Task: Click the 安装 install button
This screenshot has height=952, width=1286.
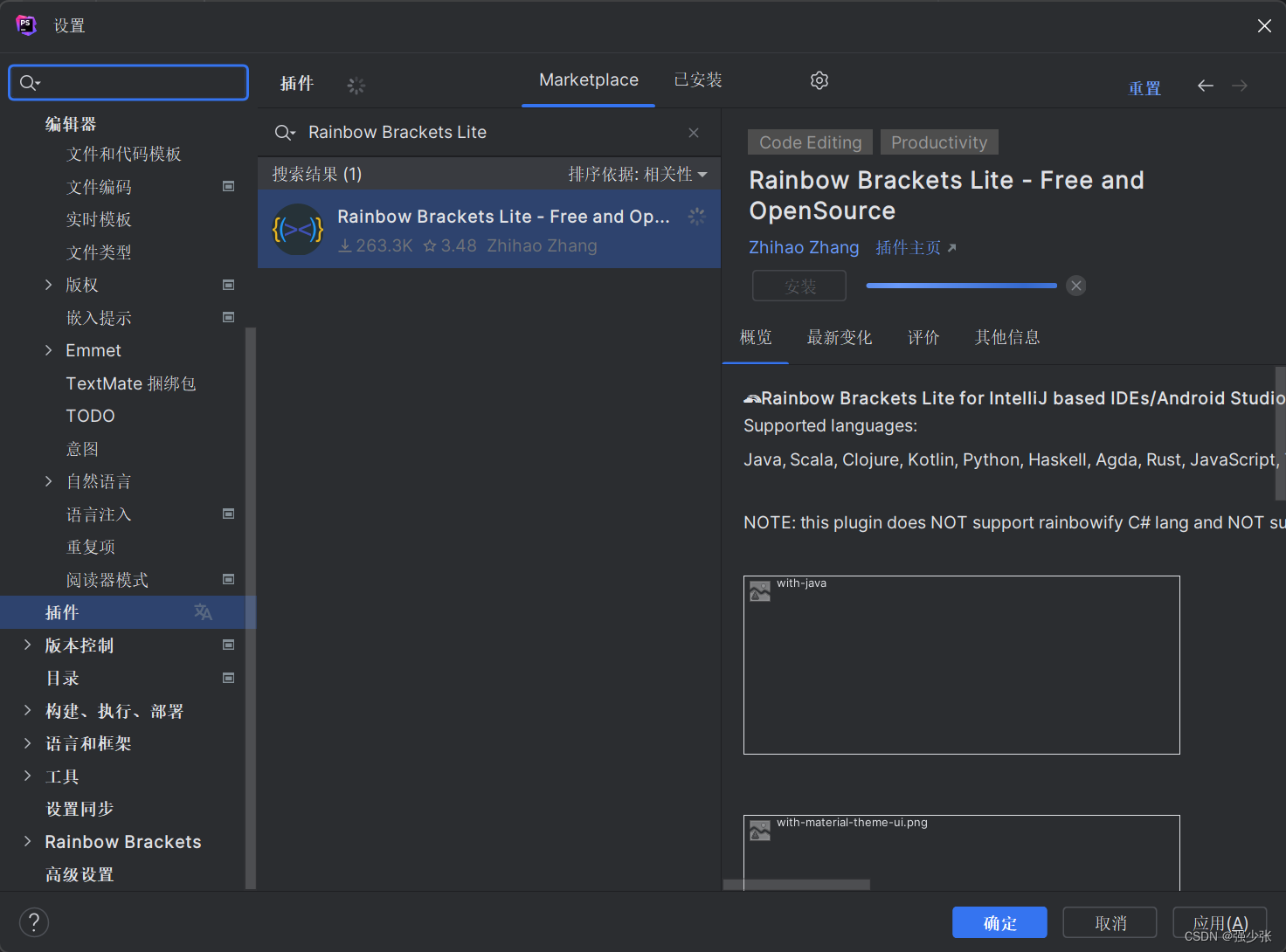Action: [x=799, y=286]
